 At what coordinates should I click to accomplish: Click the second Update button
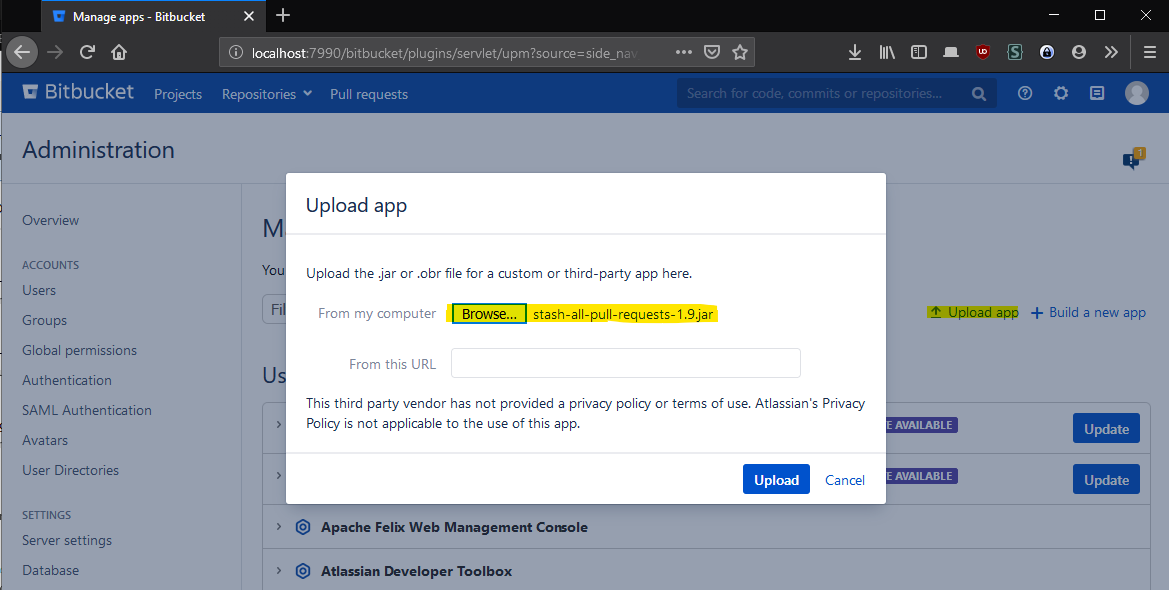click(x=1106, y=479)
